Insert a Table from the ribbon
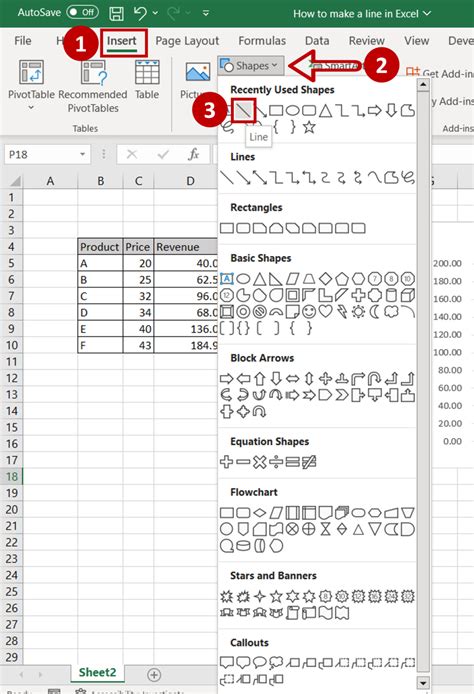The image size is (474, 694). 147,80
